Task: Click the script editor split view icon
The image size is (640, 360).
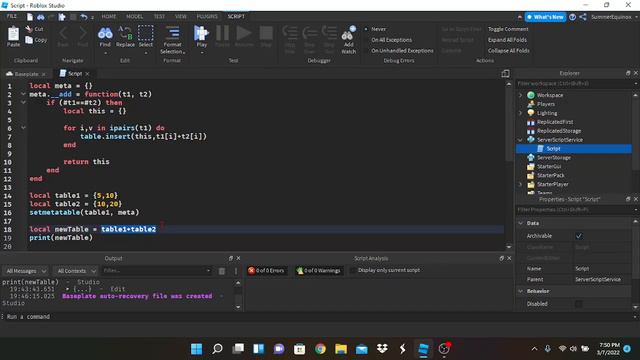Action: pyautogui.click(x=505, y=73)
